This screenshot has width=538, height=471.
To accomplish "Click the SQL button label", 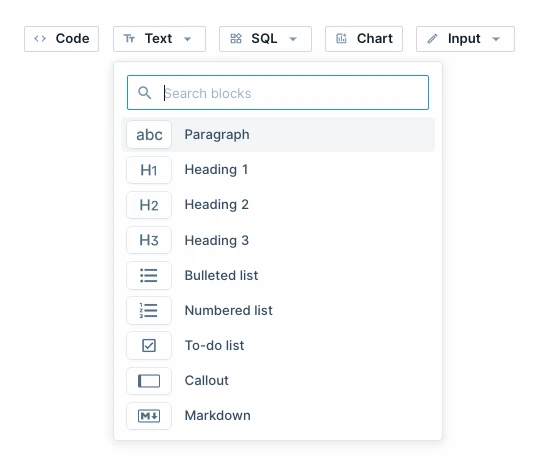I will click(264, 38).
